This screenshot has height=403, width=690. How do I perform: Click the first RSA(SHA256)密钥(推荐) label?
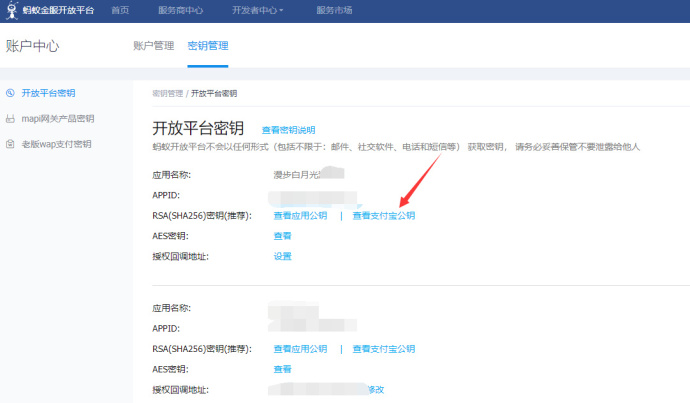coord(202,216)
